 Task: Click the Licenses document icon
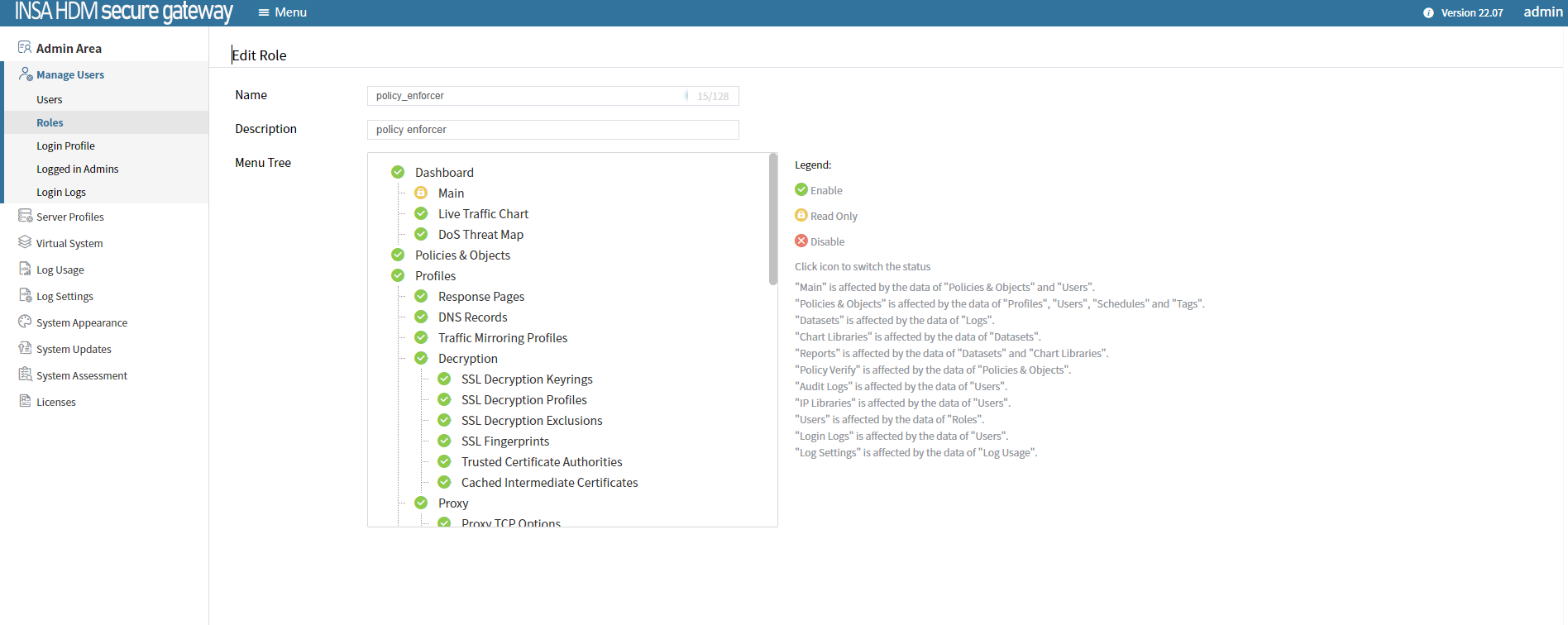[25, 402]
